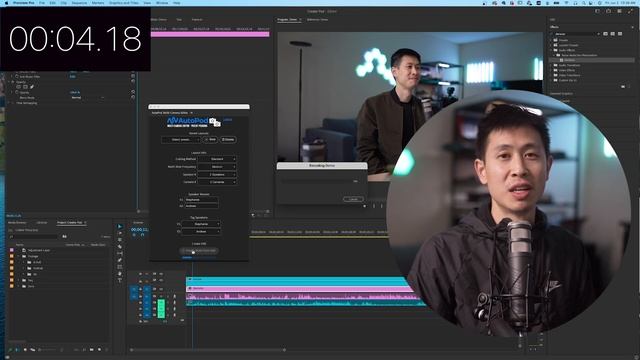The image size is (640, 360).
Task: Open the File menu
Action: tap(42, 3)
